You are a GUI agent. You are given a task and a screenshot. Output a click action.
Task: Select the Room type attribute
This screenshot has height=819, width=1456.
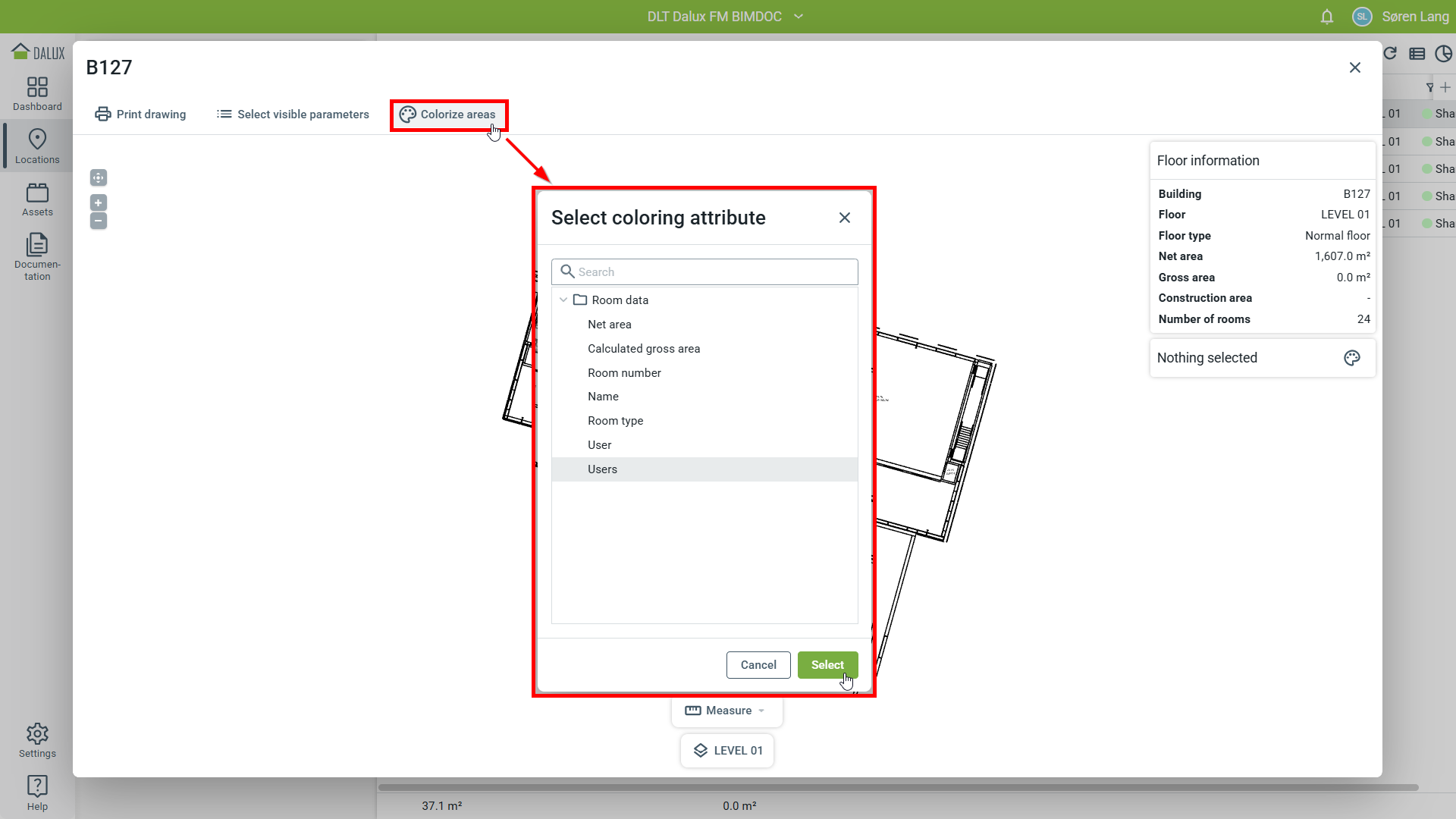pyautogui.click(x=615, y=421)
